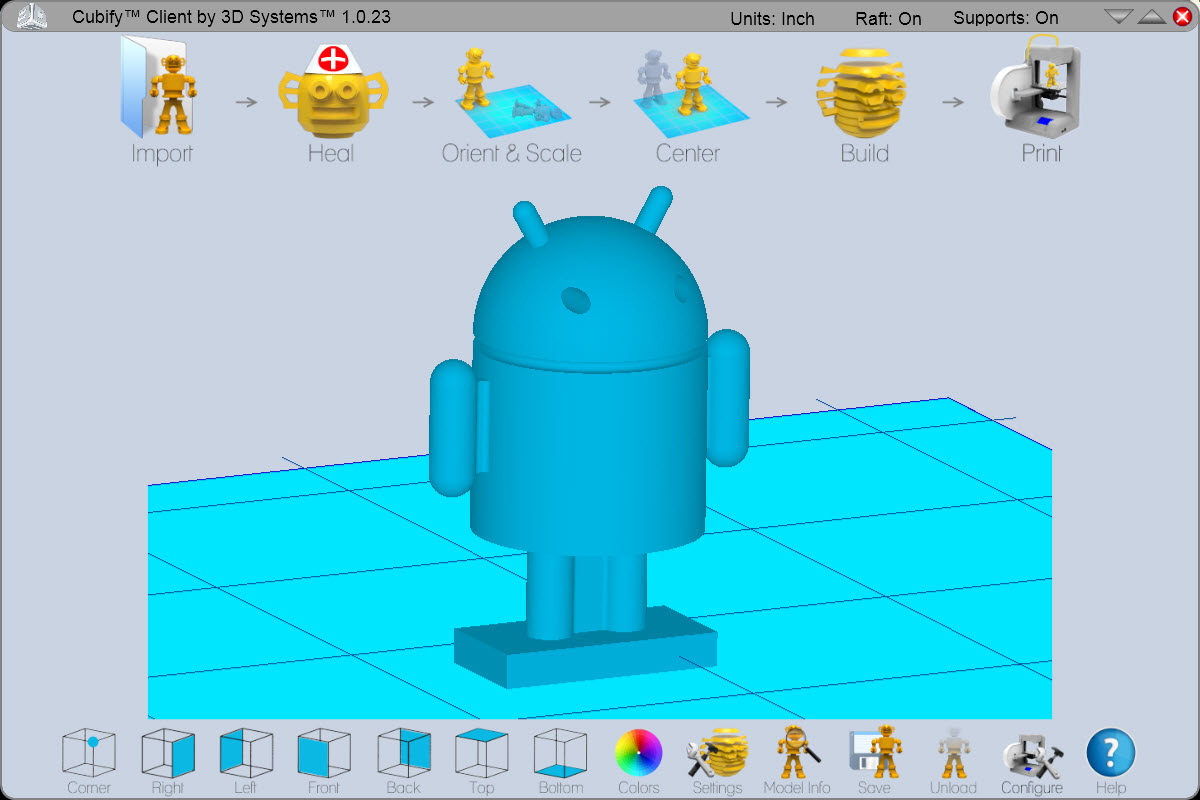Maximize window with up triangle button
1200x800 pixels.
pos(1151,16)
